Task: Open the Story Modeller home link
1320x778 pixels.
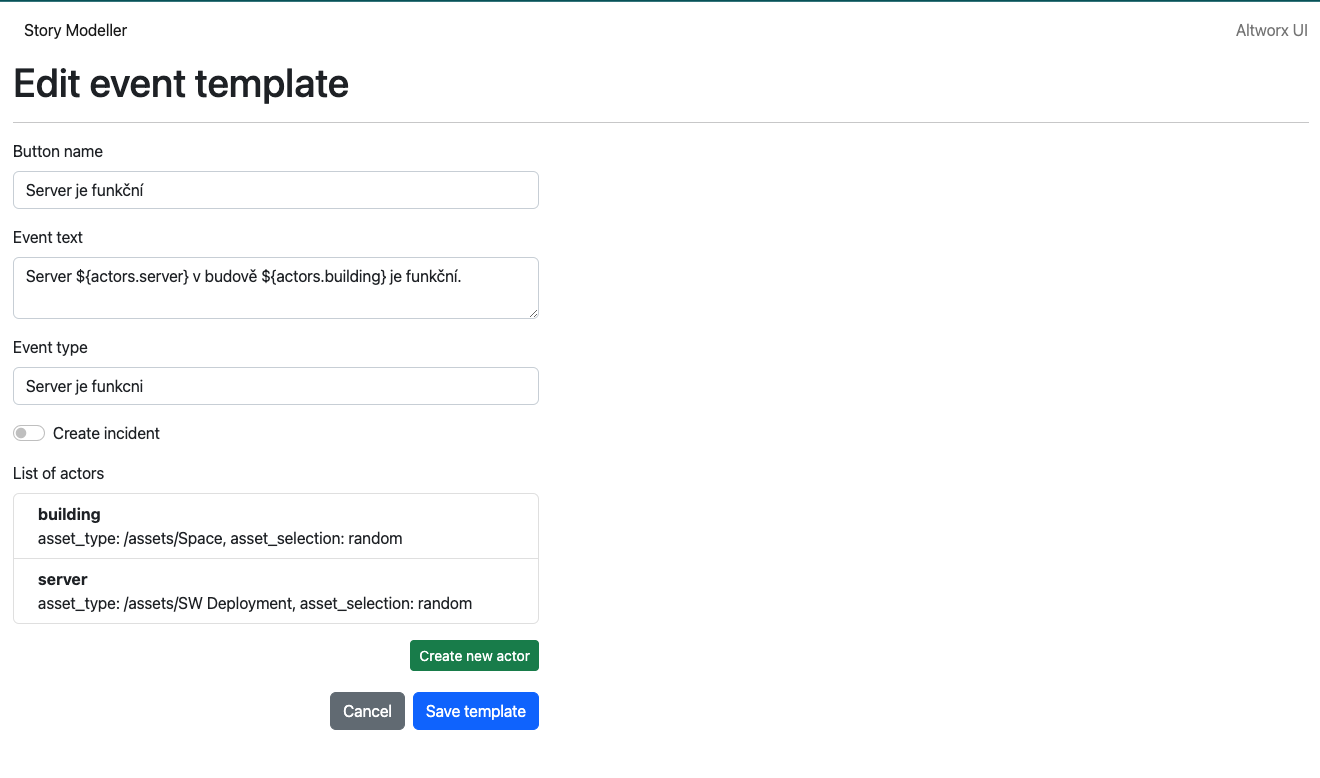Action: tap(76, 30)
